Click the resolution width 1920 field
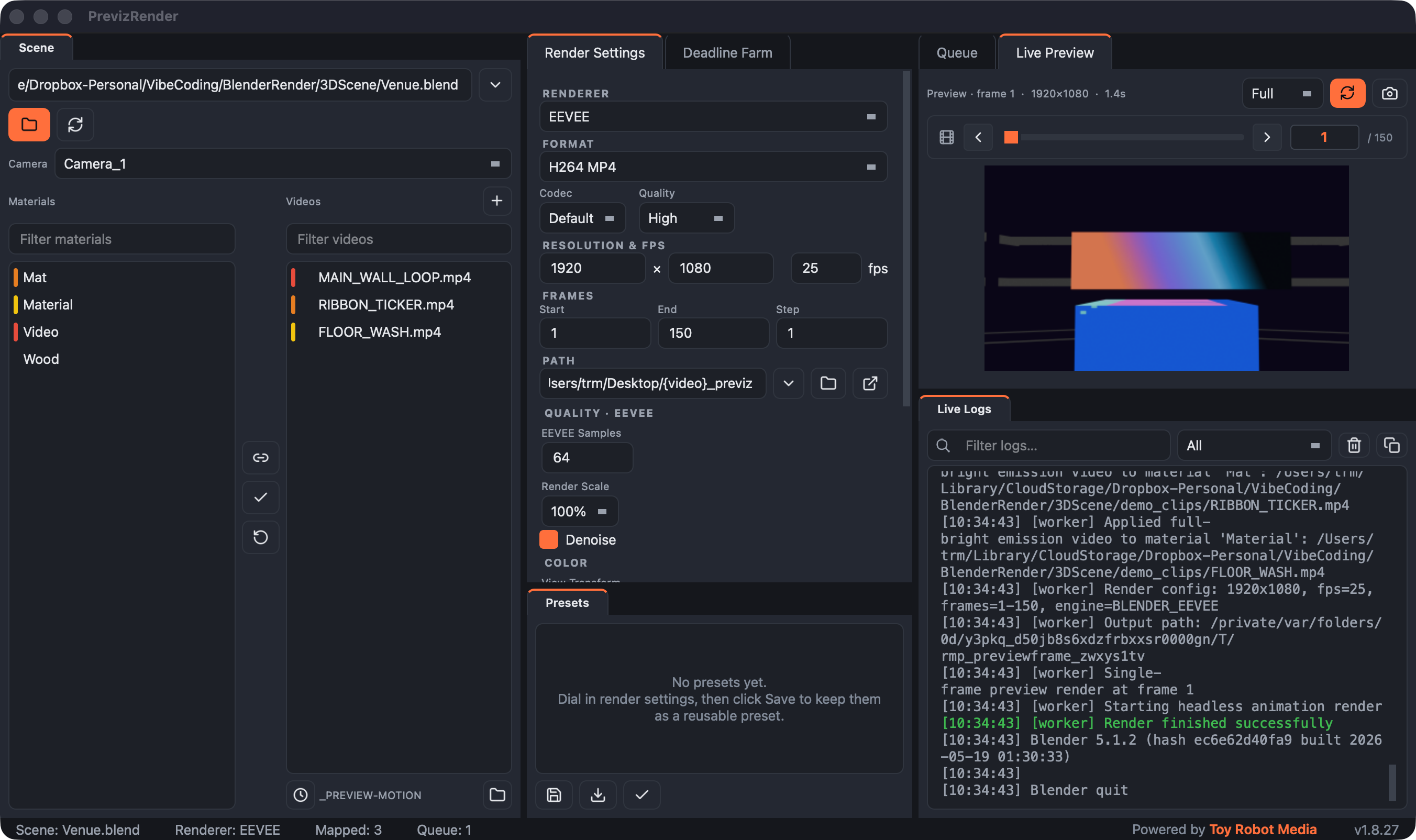1416x840 pixels. [x=592, y=268]
